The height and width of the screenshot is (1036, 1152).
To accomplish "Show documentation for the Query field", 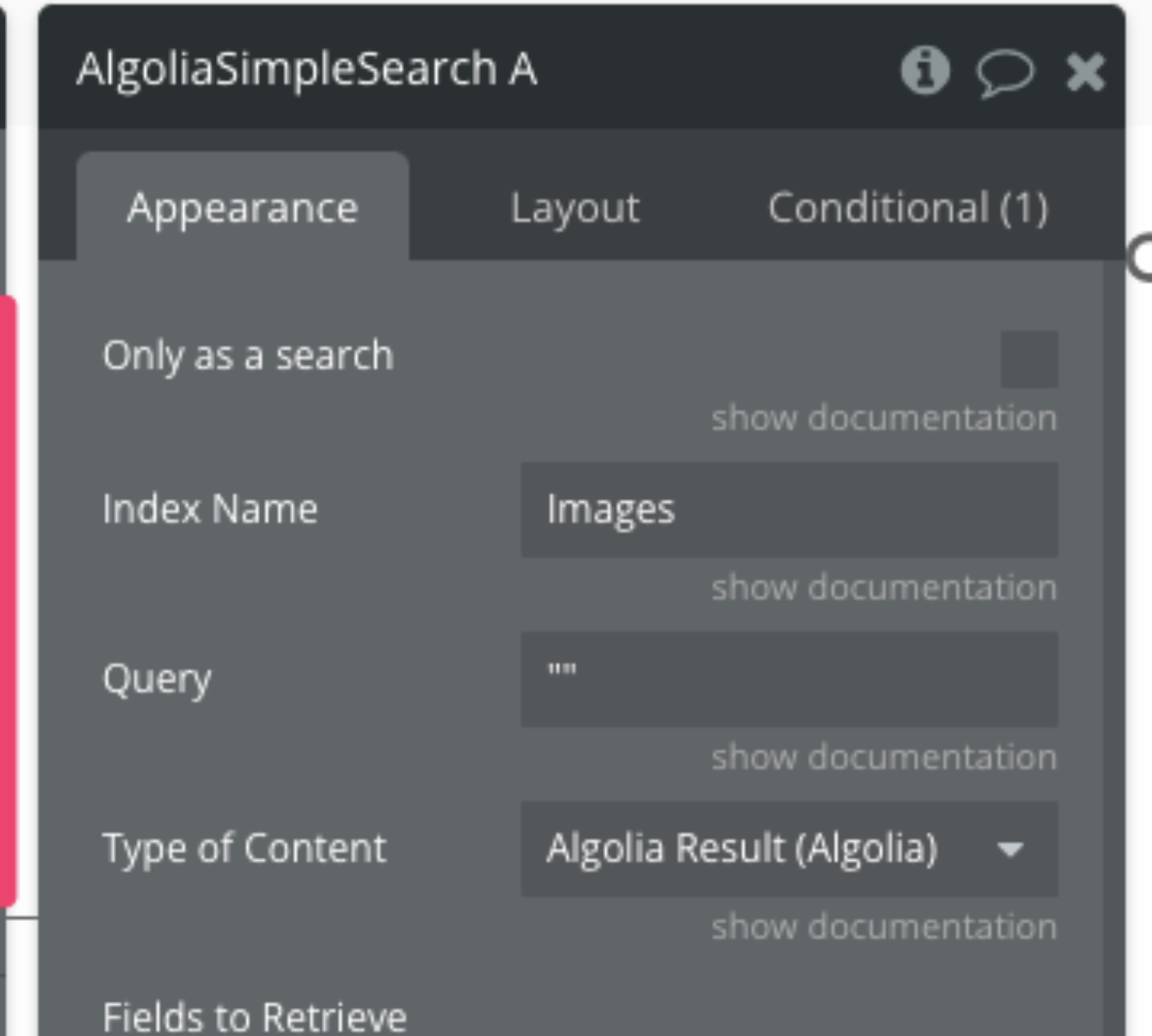I will point(884,757).
